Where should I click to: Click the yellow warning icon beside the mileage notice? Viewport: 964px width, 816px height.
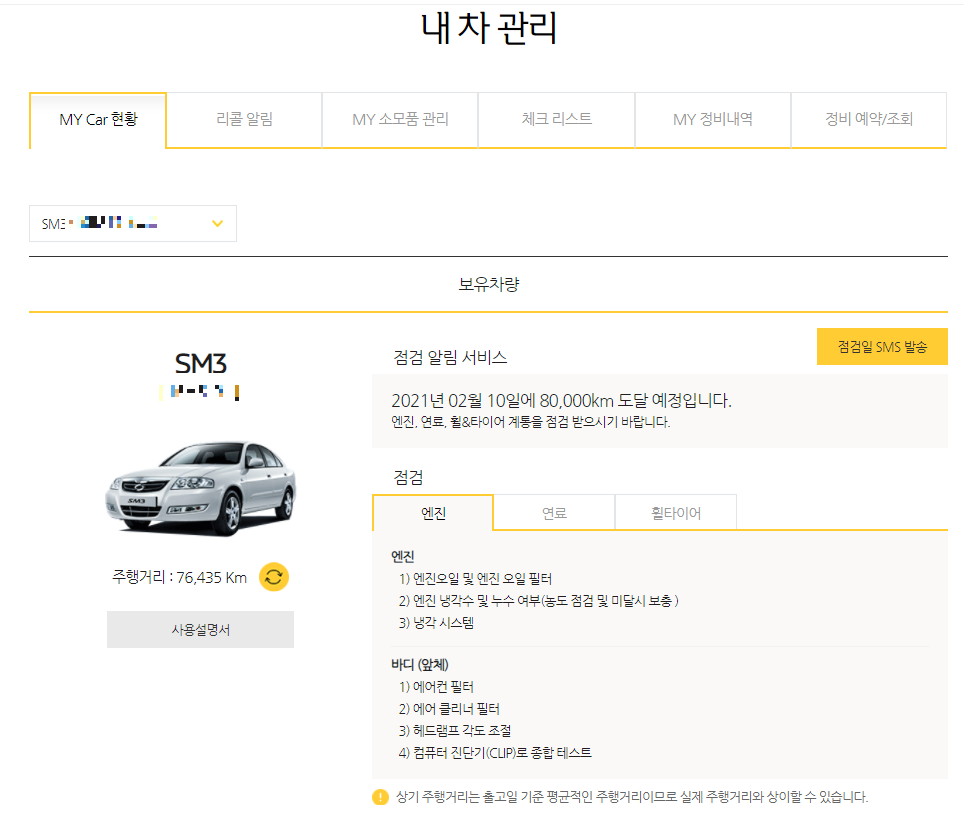pos(381,797)
